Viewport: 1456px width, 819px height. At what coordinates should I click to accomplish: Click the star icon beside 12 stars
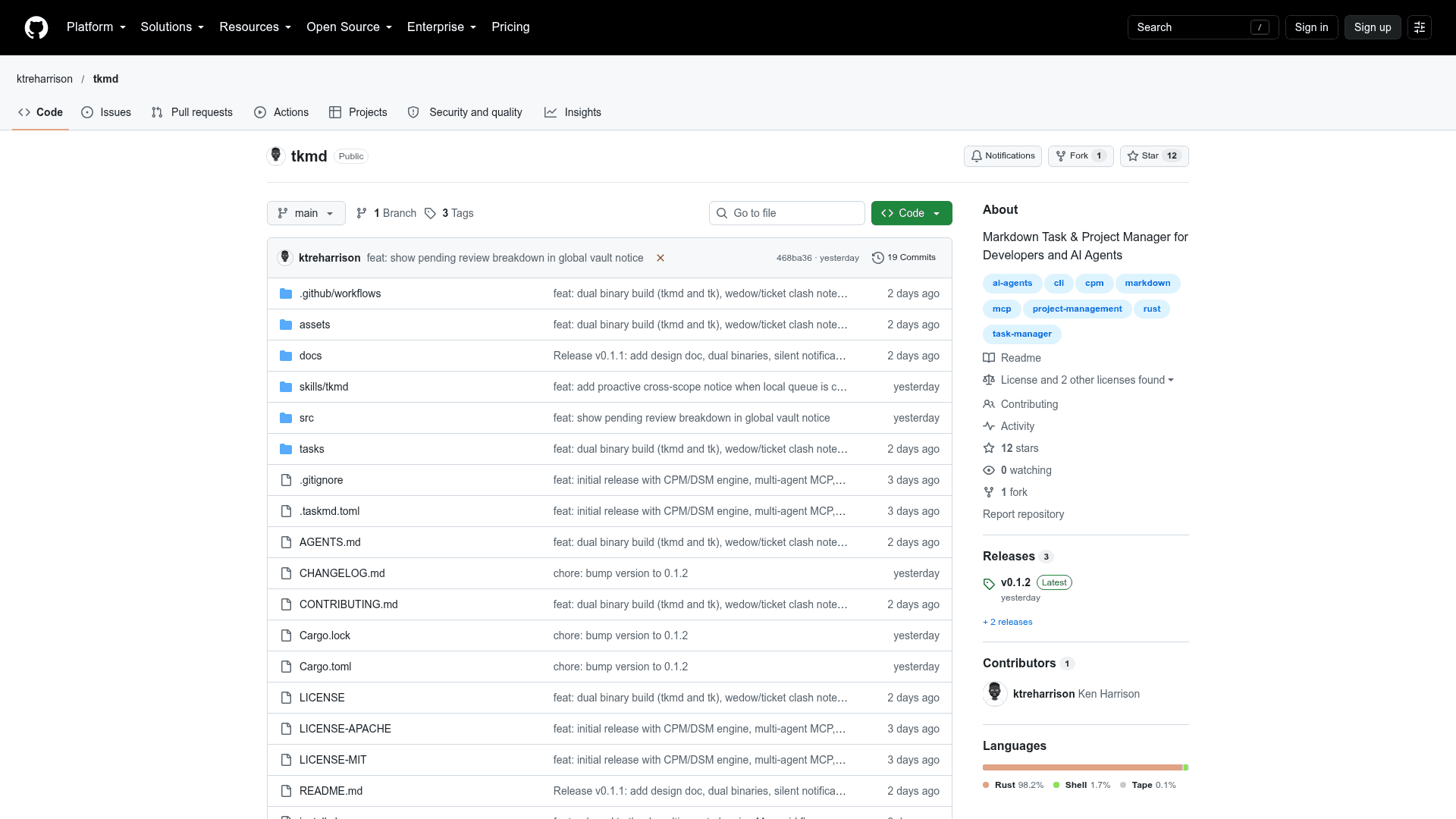(x=989, y=448)
